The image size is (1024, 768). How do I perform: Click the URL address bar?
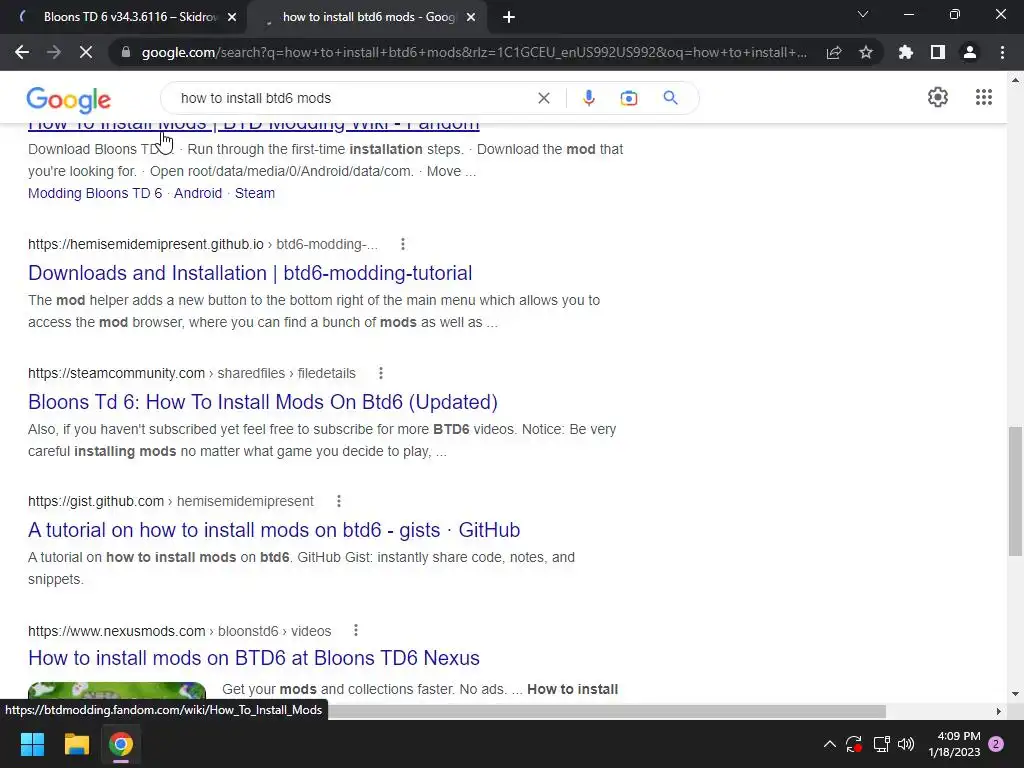473,52
